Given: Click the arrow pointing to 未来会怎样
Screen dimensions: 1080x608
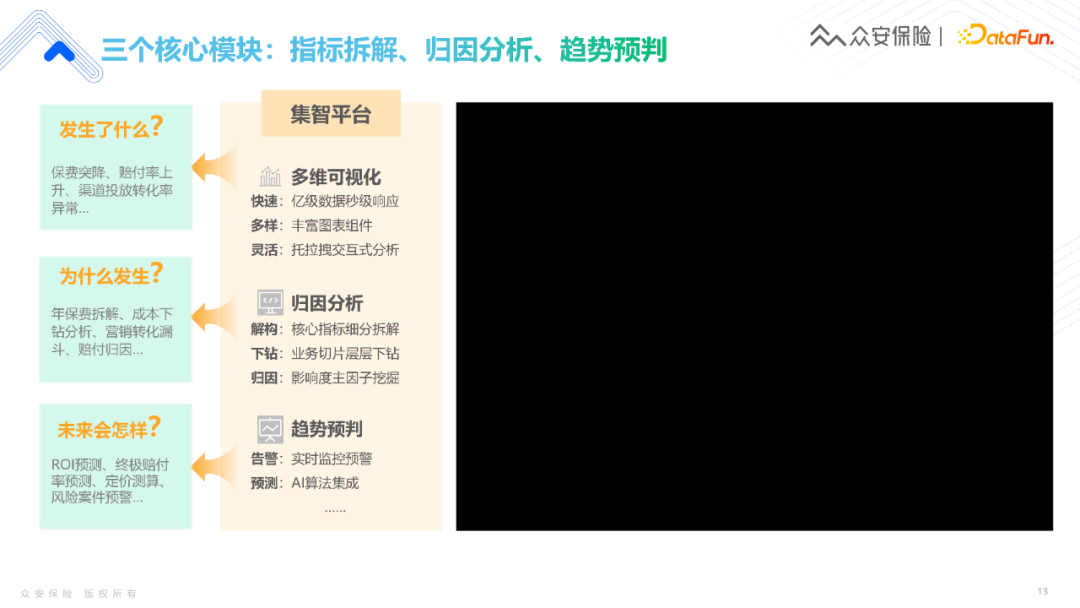Looking at the screenshot, I should (x=214, y=466).
